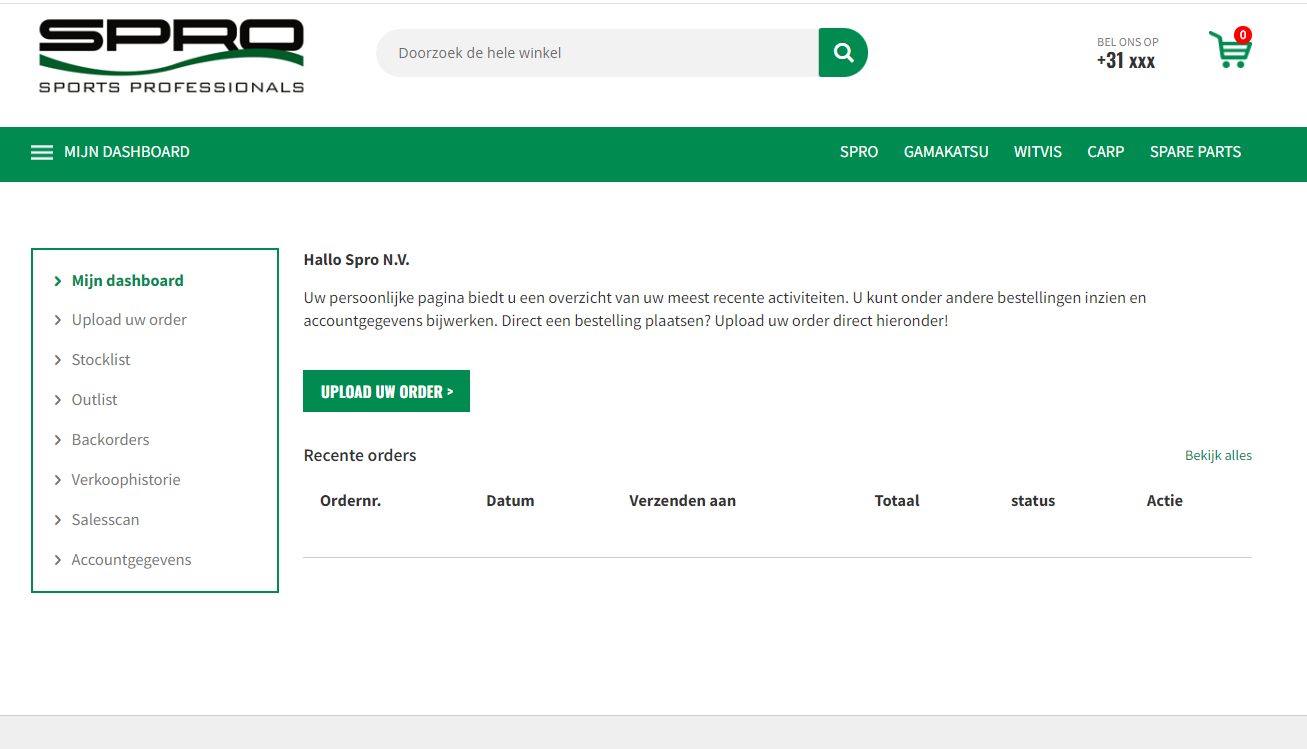The image size is (1307, 749).
Task: Open the GAMAKATSU category menu
Action: (945, 152)
